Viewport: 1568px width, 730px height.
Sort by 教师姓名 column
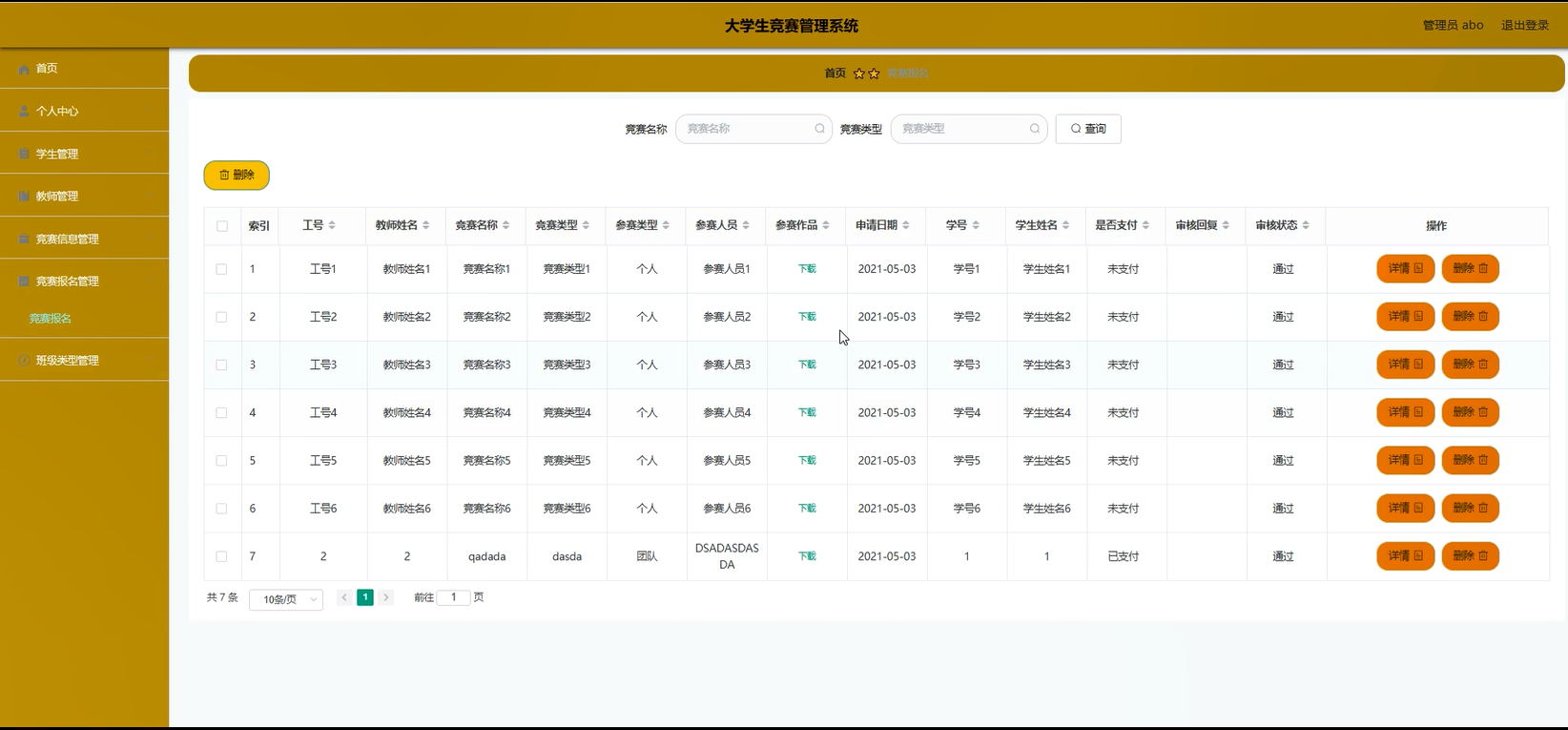click(426, 225)
